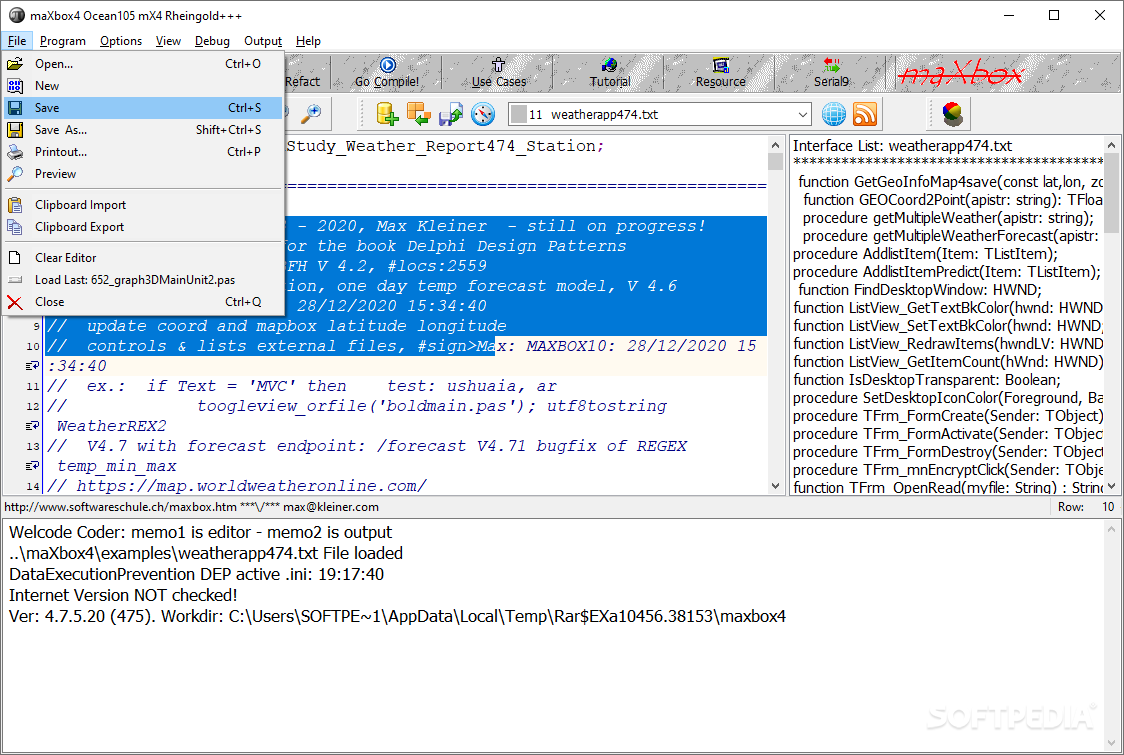Click output line 'DataExecutionPrevention DEP active'
The width and height of the screenshot is (1124, 755).
(196, 574)
